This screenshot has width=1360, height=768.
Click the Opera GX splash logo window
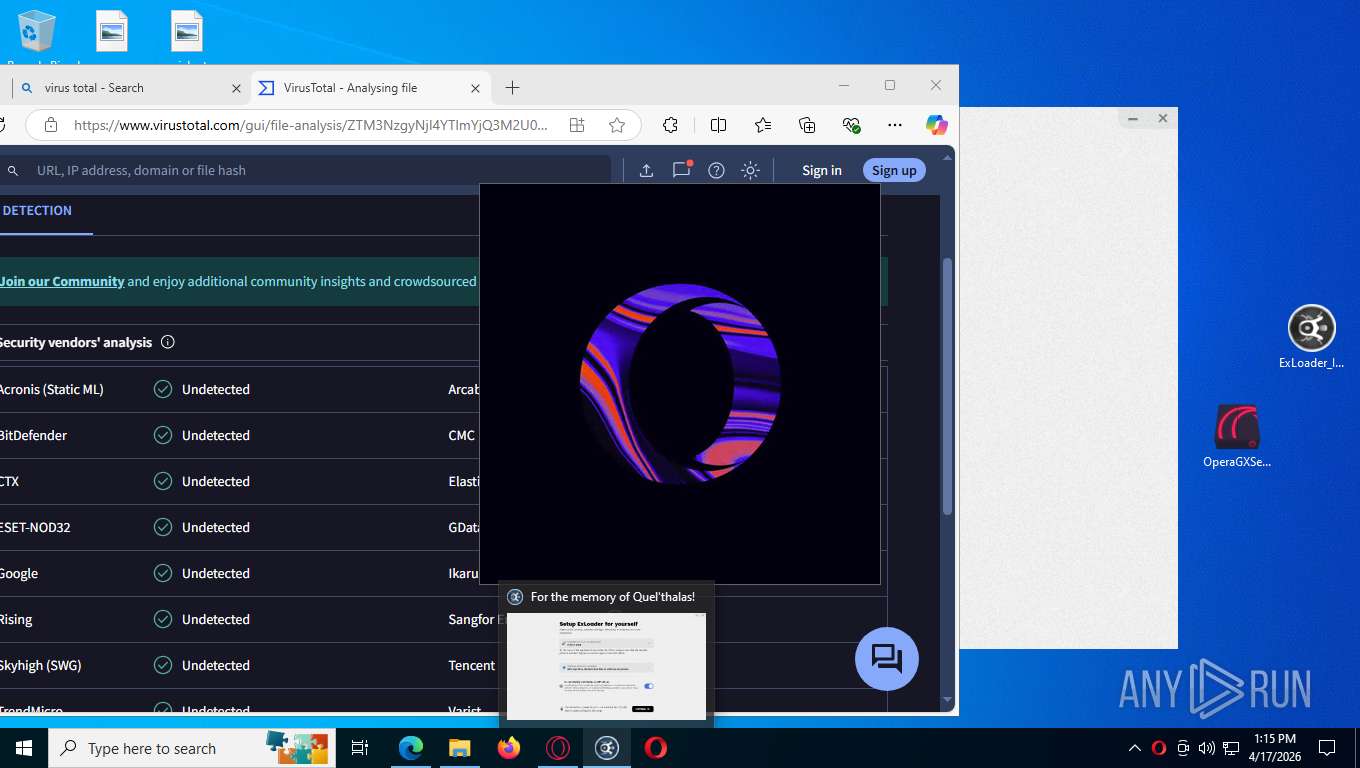[680, 384]
